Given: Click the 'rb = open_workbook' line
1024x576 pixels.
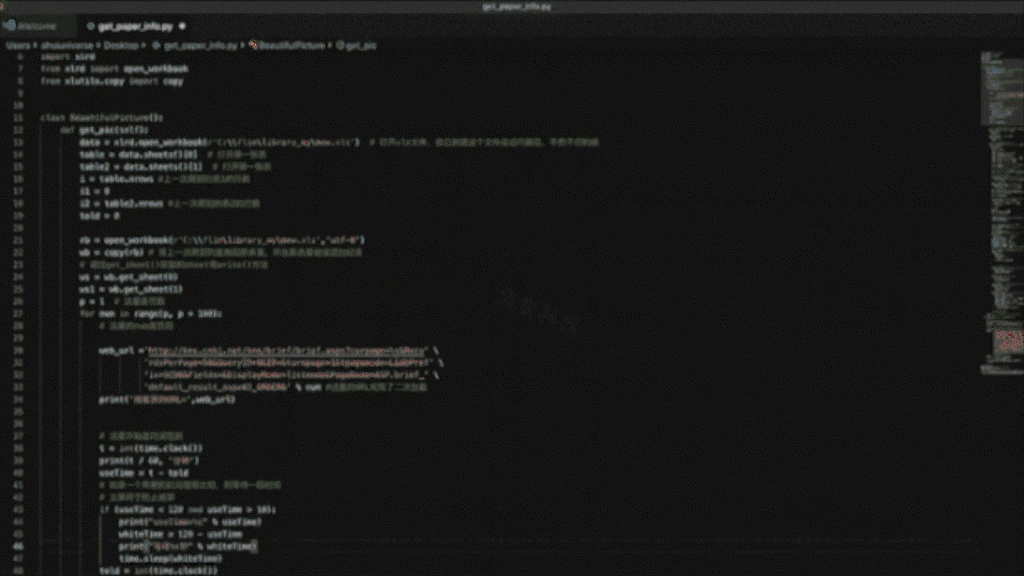Looking at the screenshot, I should tap(222, 240).
